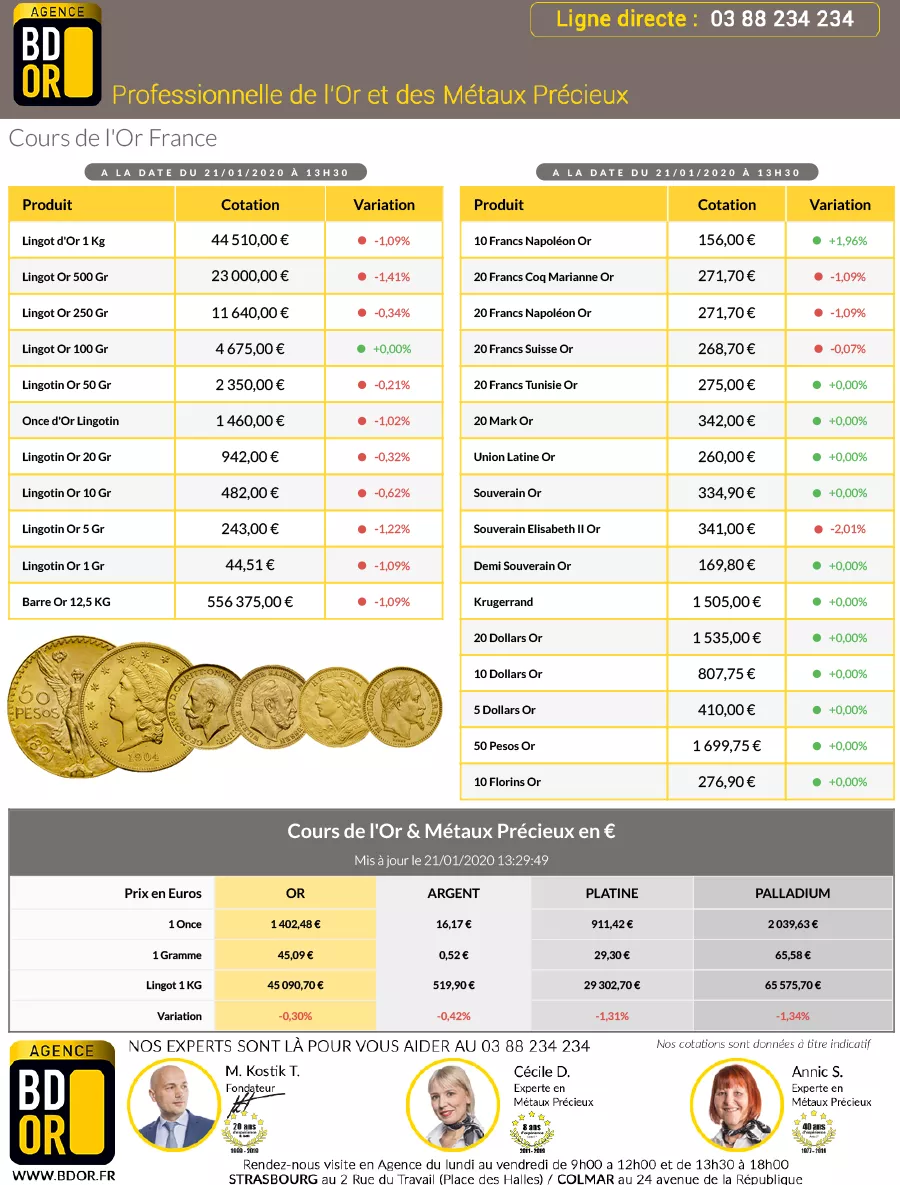Click the PLATINE column header
Image resolution: width=900 pixels, height=1185 pixels.
pyautogui.click(x=611, y=893)
